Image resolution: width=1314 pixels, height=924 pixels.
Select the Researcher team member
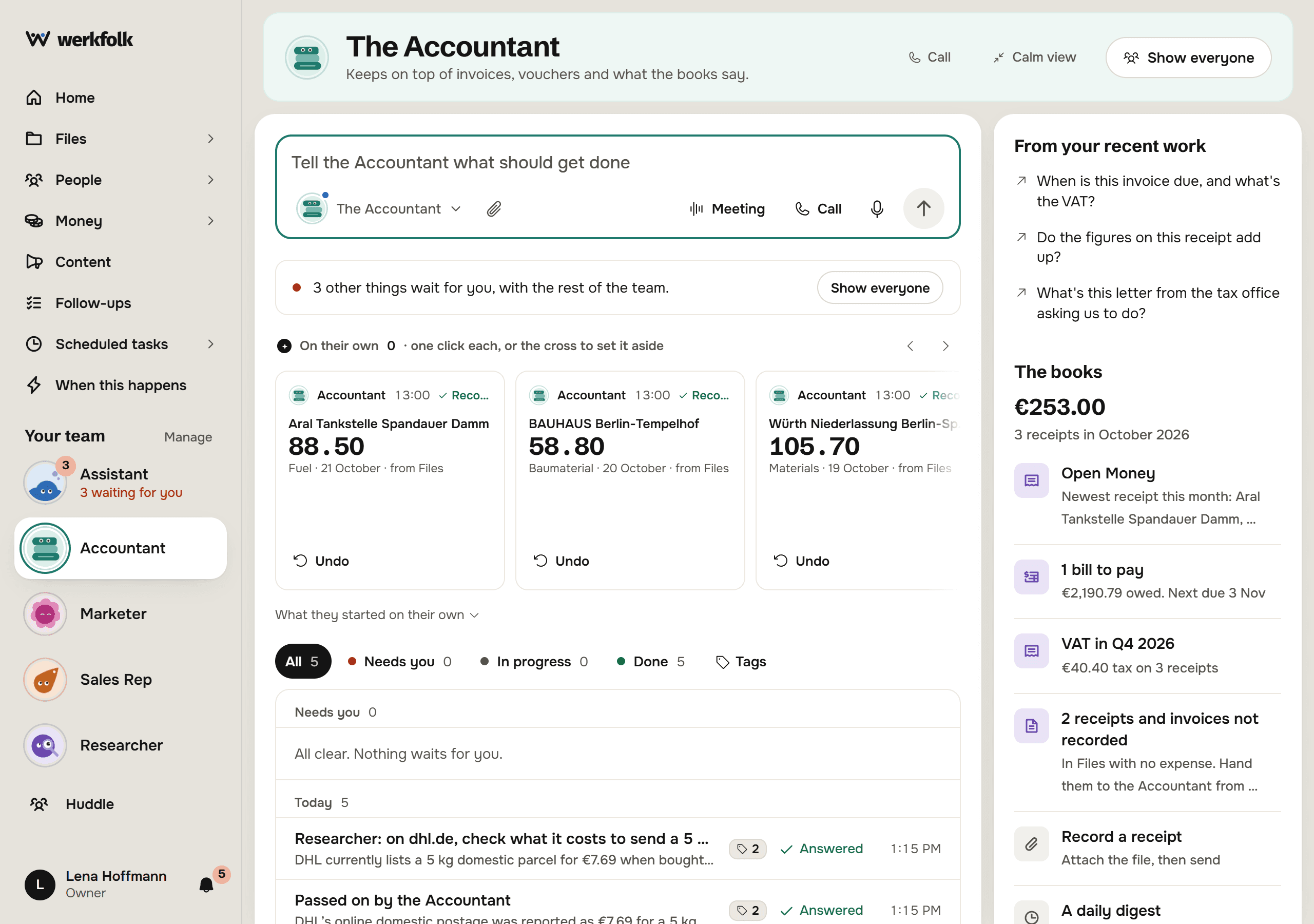[x=120, y=745]
